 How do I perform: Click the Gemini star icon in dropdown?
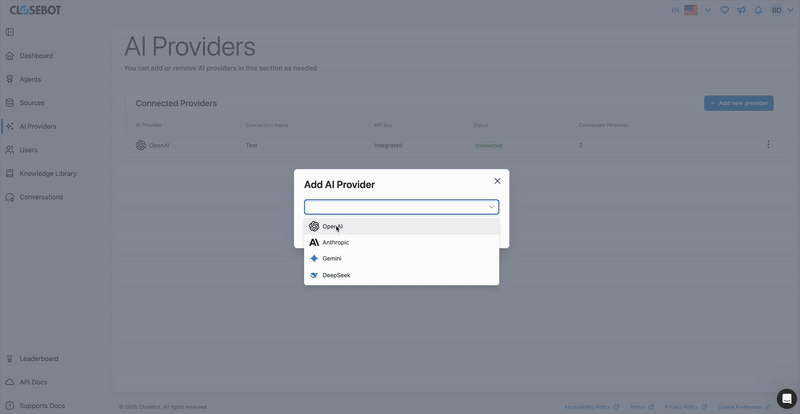314,259
